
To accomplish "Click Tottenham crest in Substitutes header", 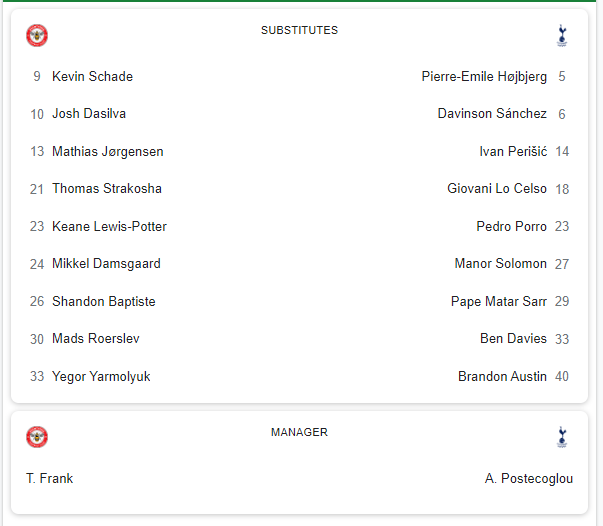I will (x=562, y=35).
